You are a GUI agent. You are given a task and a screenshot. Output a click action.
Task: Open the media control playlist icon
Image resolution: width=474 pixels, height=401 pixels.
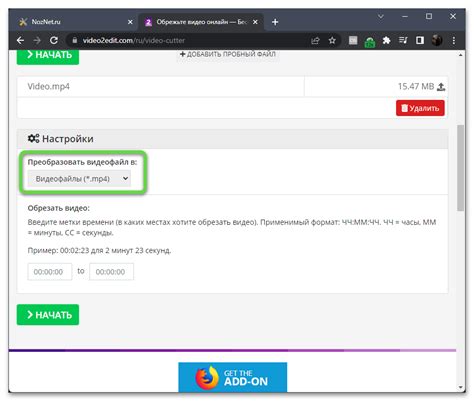tap(403, 41)
